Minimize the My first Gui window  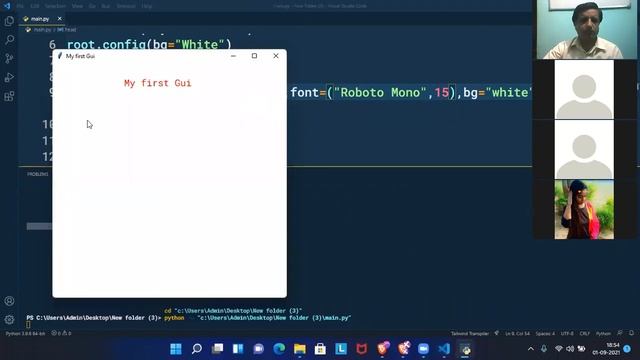click(233, 56)
